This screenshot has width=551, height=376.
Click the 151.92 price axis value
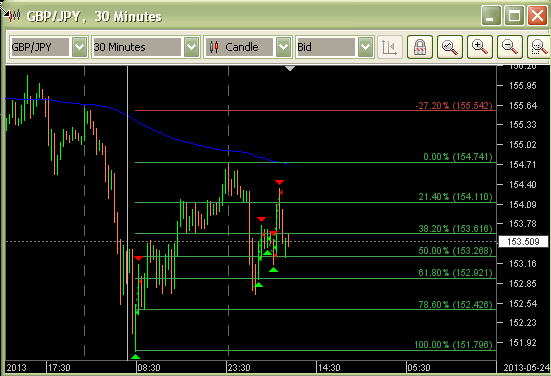[x=523, y=343]
